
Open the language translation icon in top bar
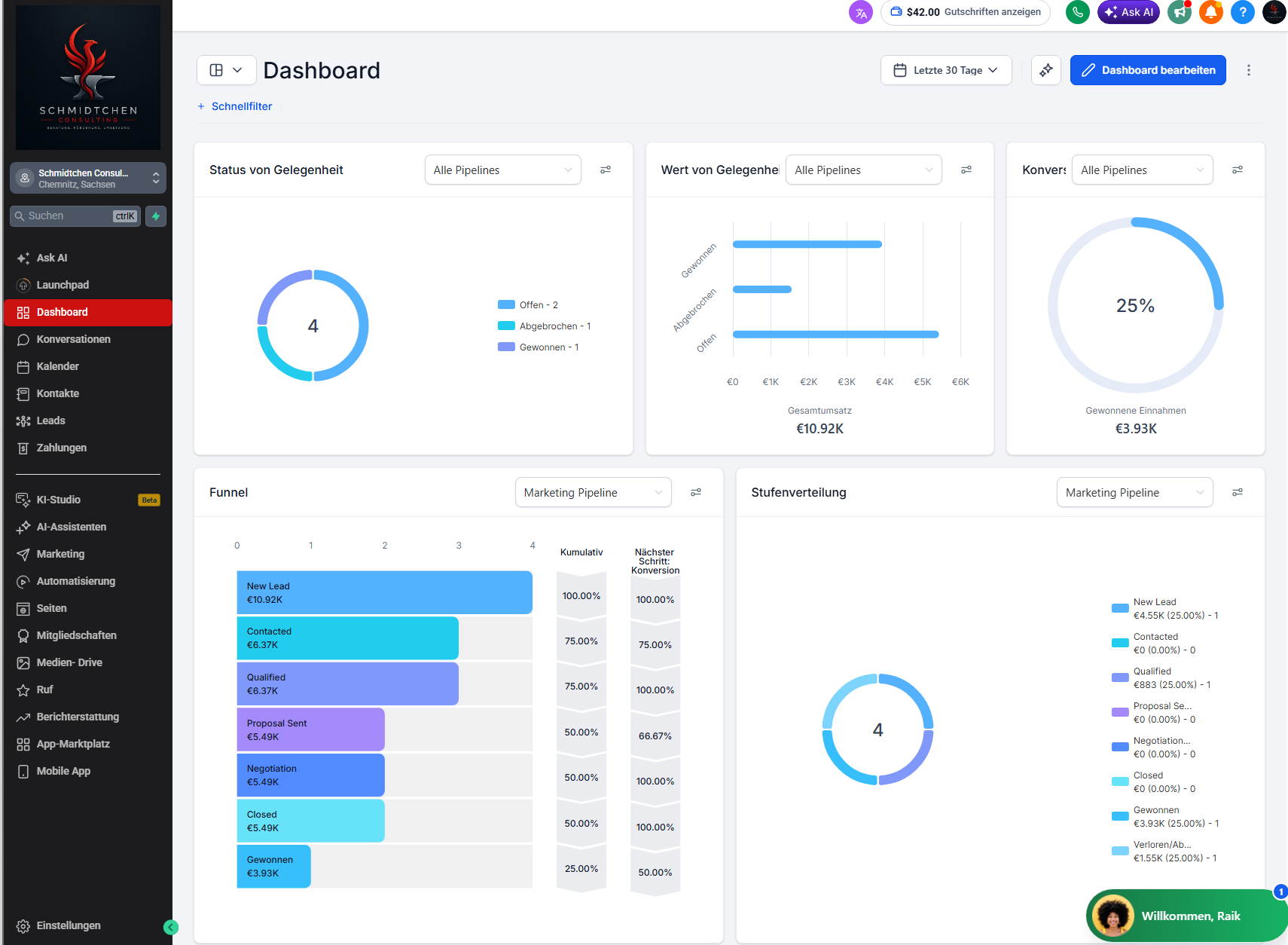click(x=861, y=12)
